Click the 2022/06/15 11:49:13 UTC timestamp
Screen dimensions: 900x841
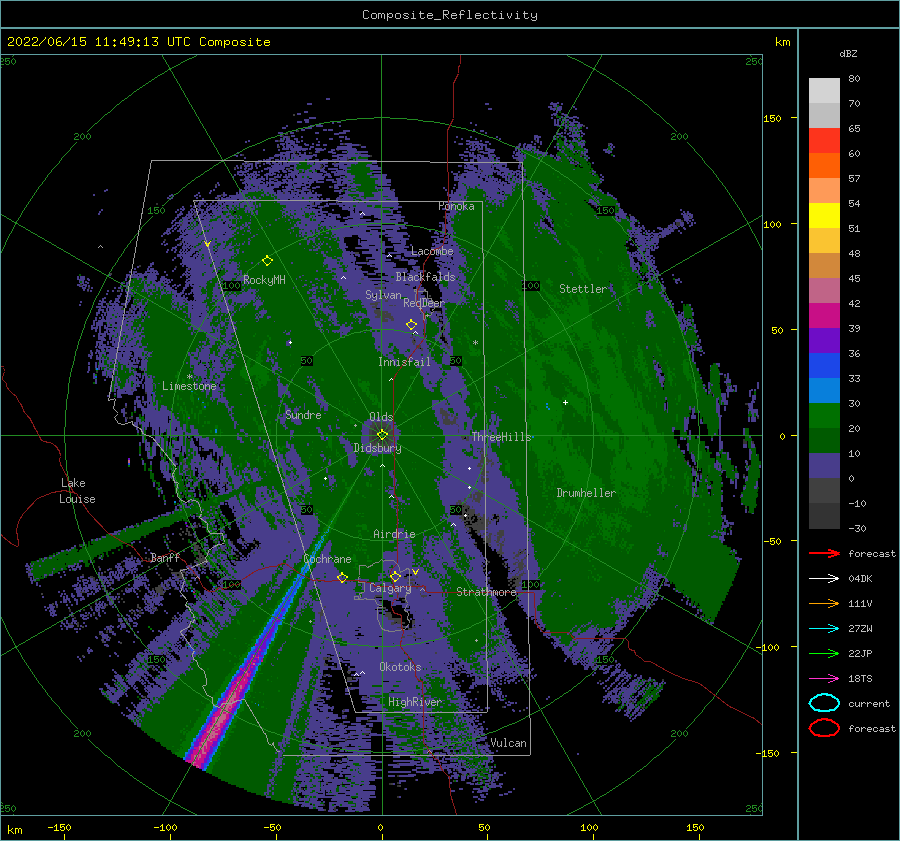(x=87, y=41)
